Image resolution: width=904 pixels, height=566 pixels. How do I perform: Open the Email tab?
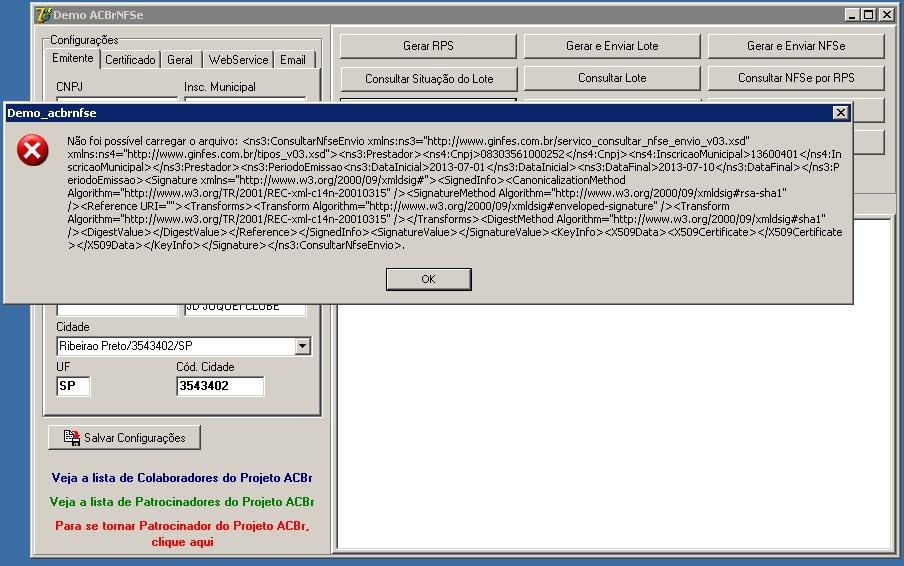[293, 60]
